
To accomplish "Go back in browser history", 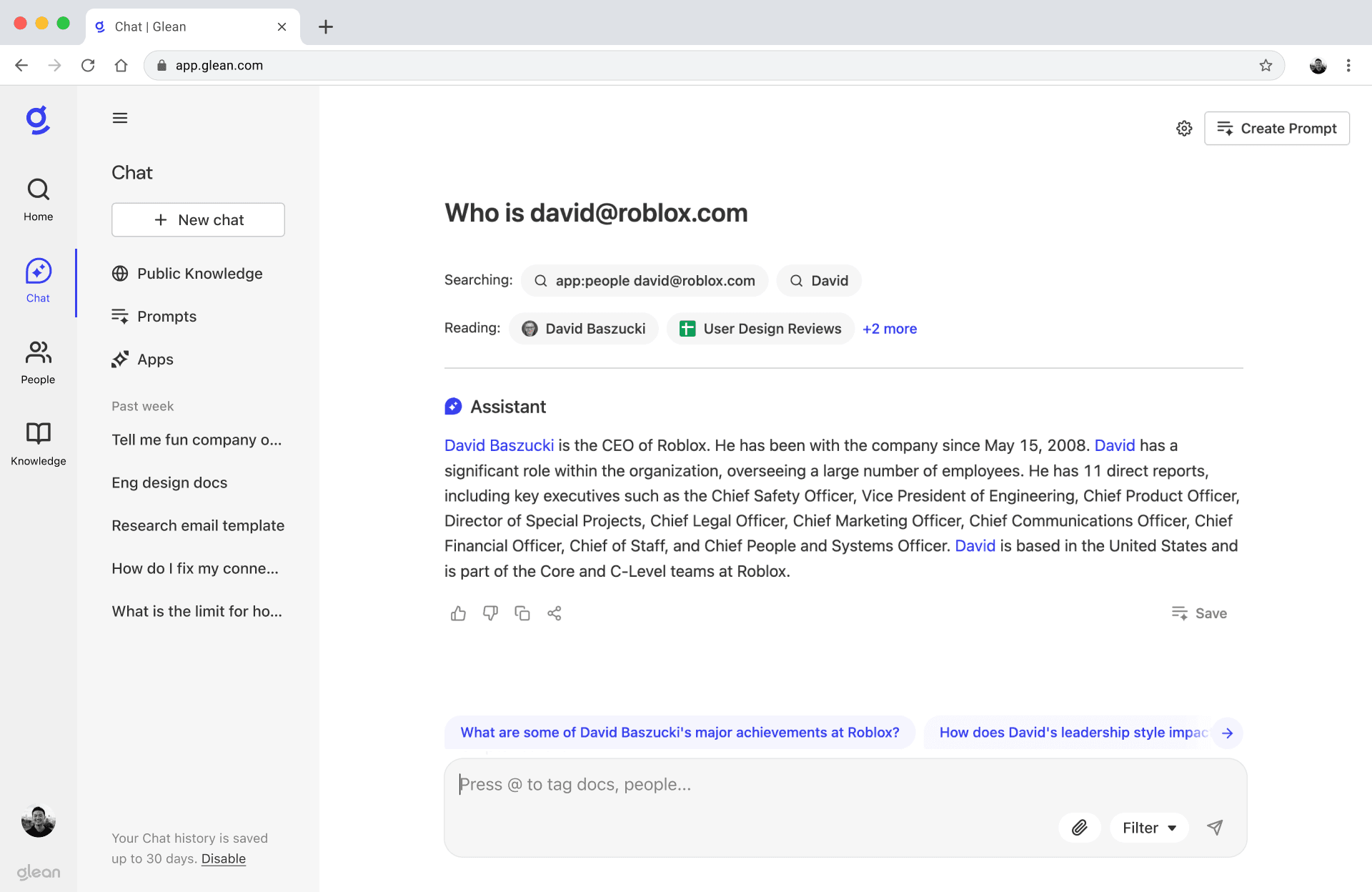I will pyautogui.click(x=21, y=65).
